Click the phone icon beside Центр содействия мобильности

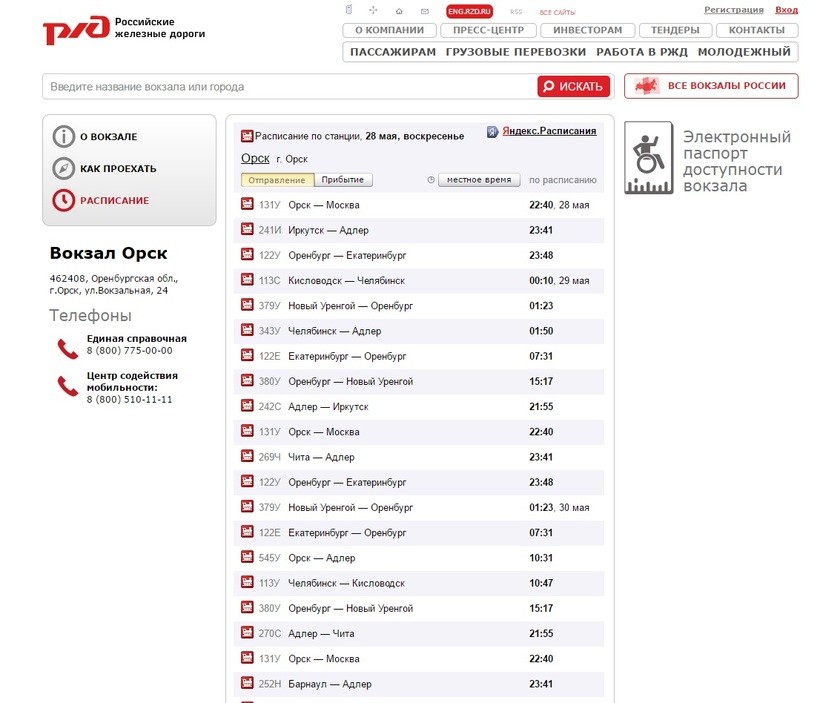(67, 386)
